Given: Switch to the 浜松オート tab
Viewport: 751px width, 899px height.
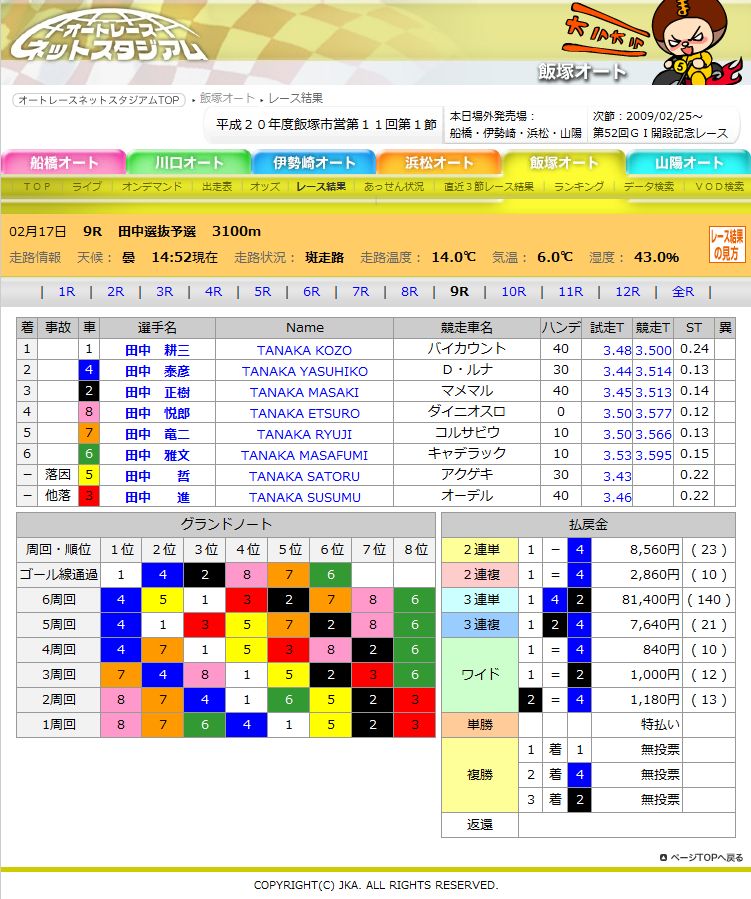Looking at the screenshot, I should coord(439,162).
